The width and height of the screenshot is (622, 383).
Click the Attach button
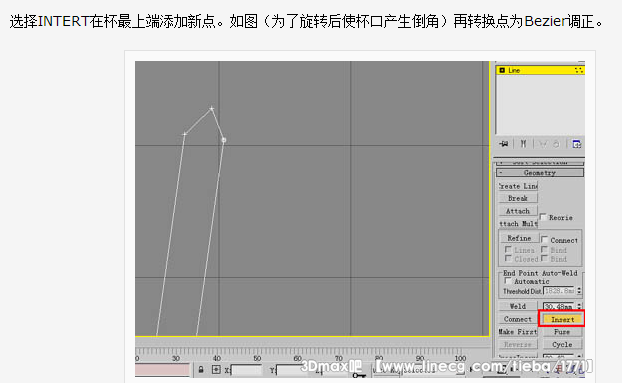[518, 211]
